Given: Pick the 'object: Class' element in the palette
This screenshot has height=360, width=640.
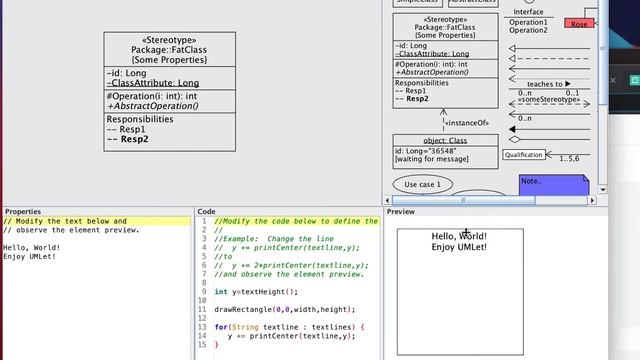Looking at the screenshot, I should tap(445, 151).
